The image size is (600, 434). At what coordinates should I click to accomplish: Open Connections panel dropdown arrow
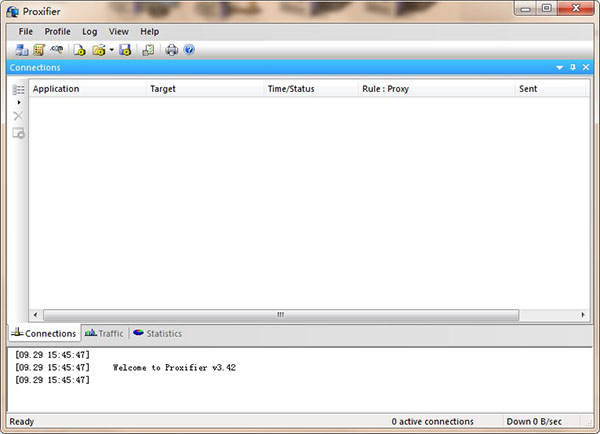[559, 68]
